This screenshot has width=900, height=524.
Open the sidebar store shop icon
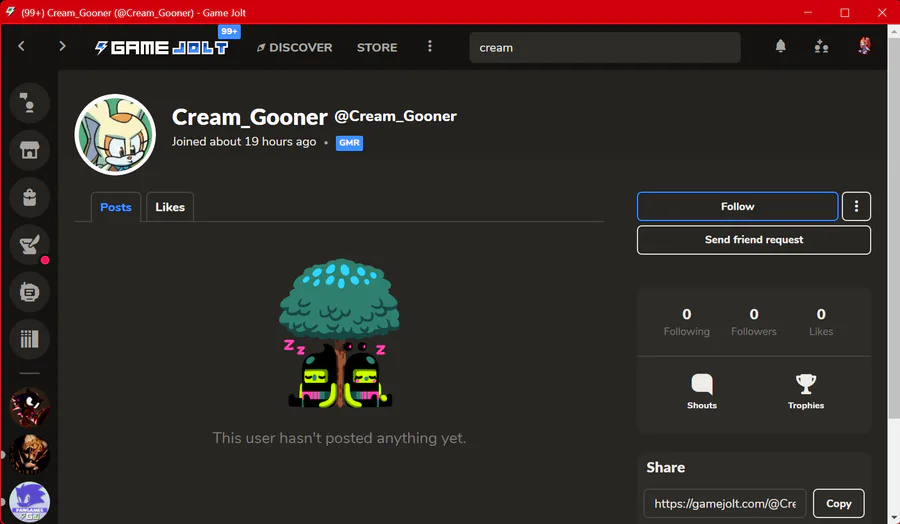click(29, 150)
